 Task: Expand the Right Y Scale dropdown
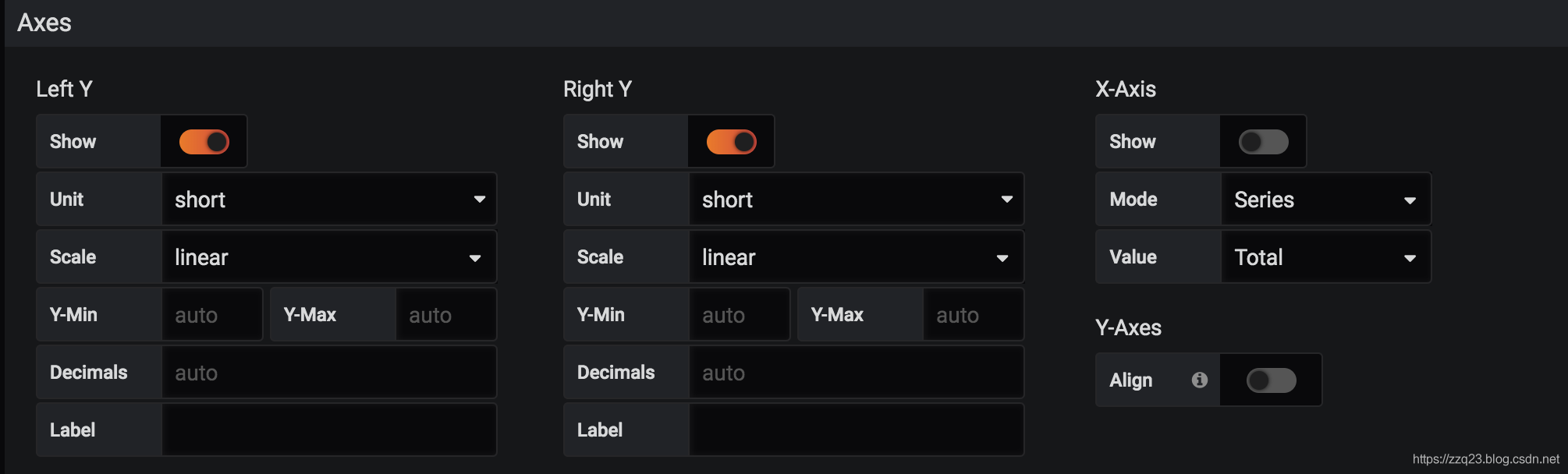click(856, 257)
